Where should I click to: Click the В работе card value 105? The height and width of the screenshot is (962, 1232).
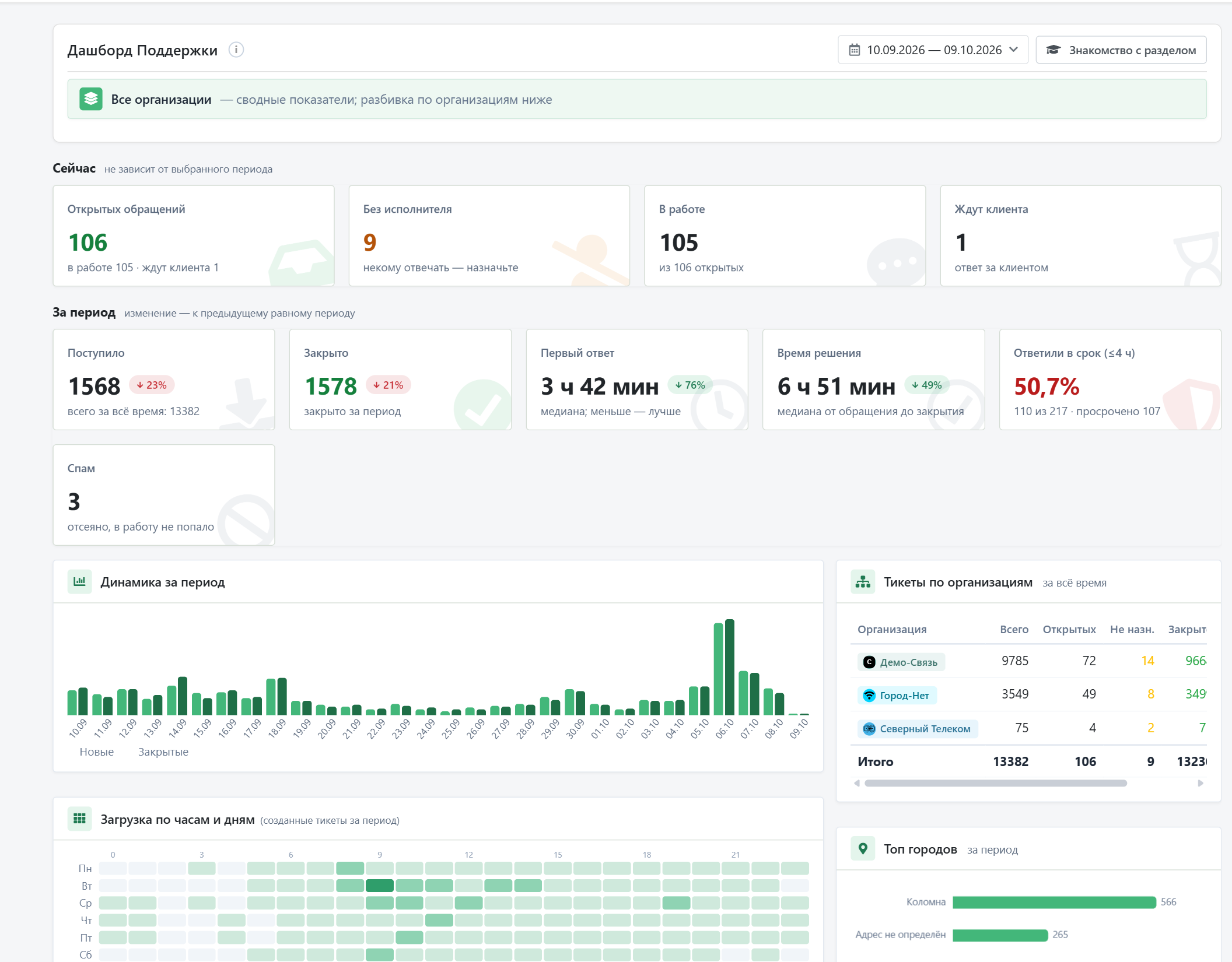click(678, 243)
